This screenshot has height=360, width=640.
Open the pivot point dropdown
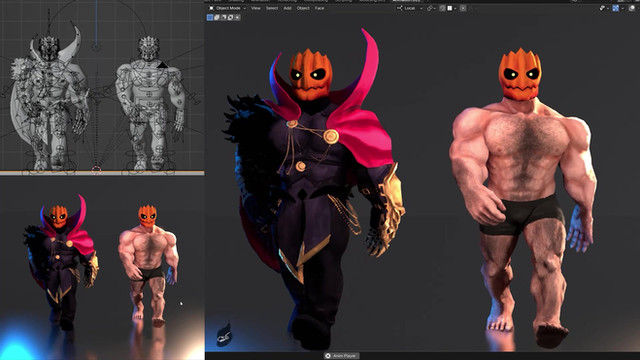point(431,8)
